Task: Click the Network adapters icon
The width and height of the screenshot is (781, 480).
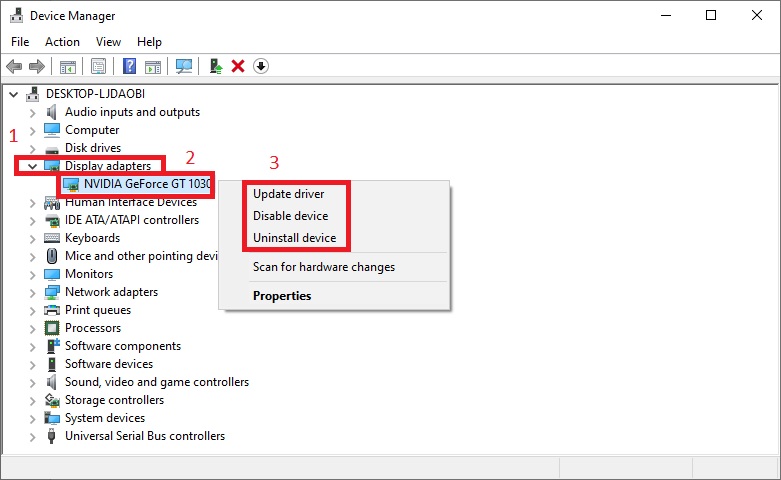Action: click(x=52, y=292)
